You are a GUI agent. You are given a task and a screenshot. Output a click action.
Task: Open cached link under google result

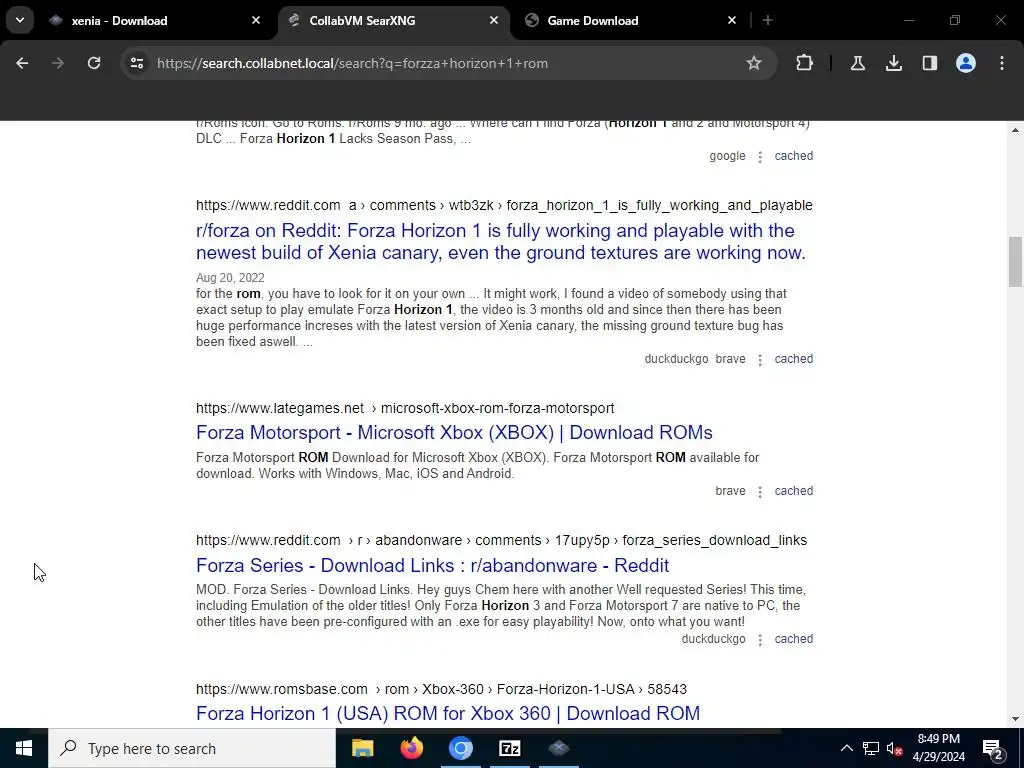point(793,156)
